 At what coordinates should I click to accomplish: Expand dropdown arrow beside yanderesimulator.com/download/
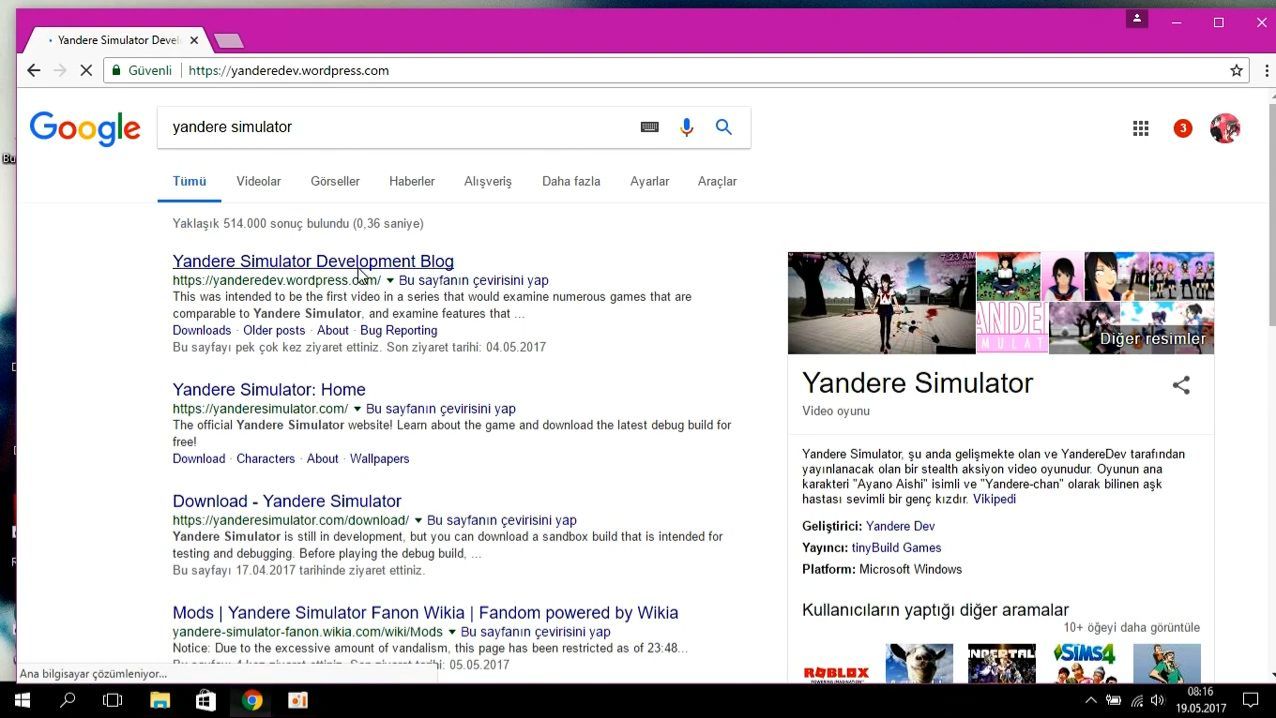pyautogui.click(x=419, y=520)
